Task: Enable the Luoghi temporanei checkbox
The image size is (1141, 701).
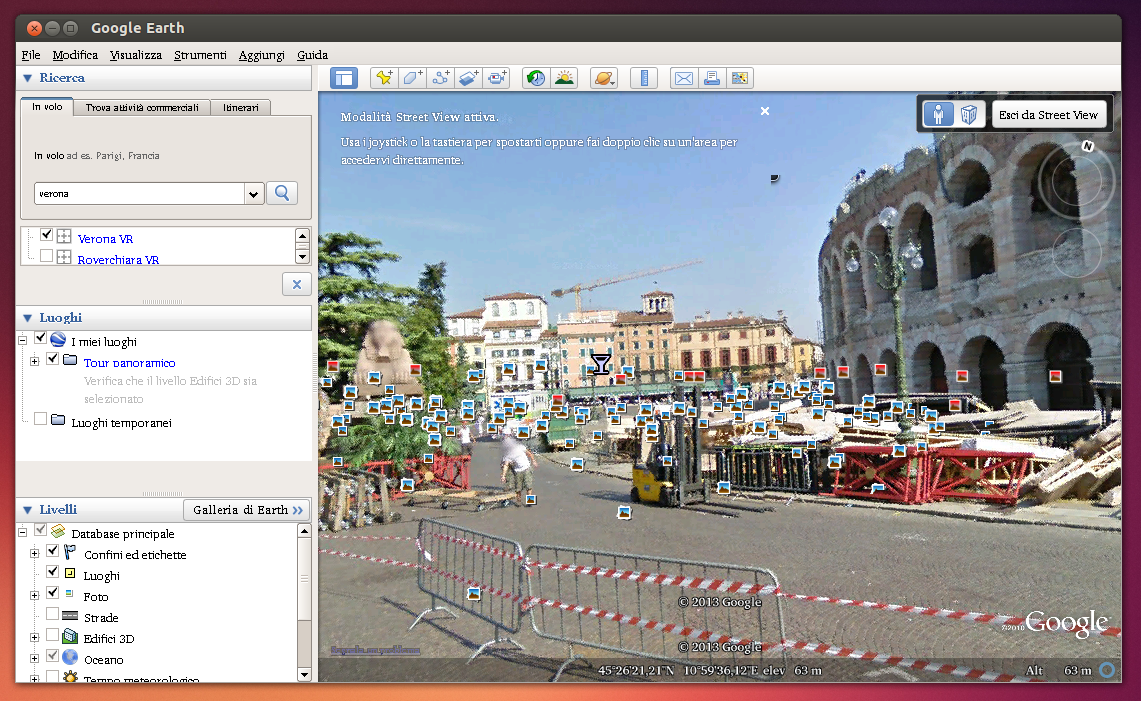Action: 41,419
